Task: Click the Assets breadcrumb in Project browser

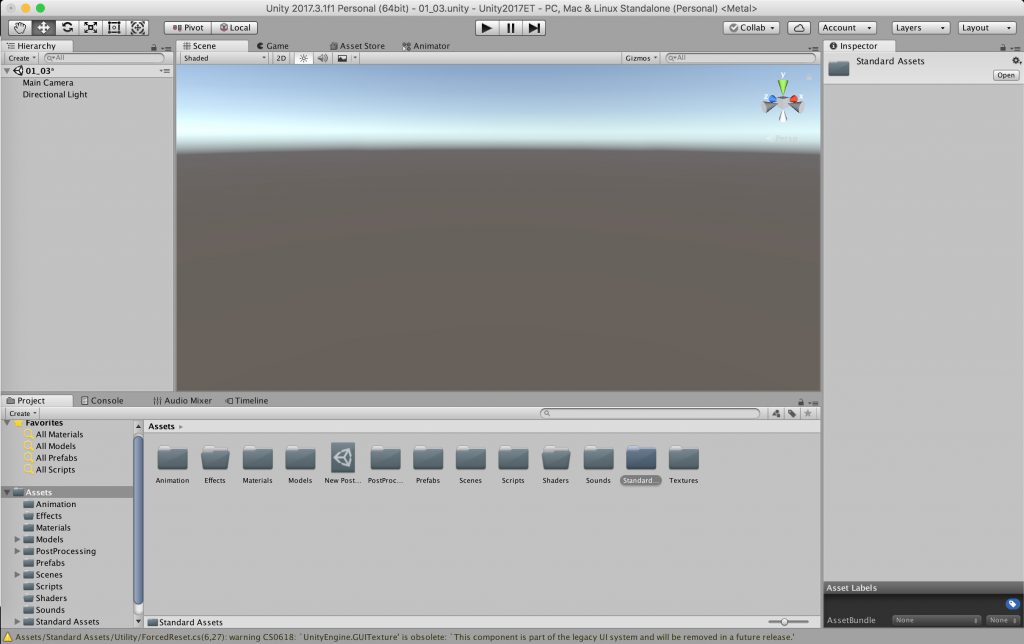Action: coord(161,427)
